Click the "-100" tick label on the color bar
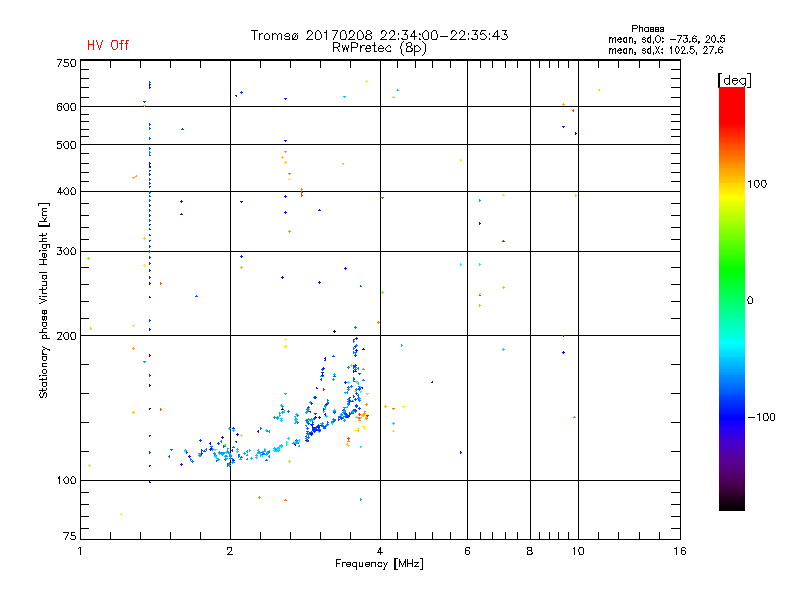This screenshot has height=600, width=800. 761,417
